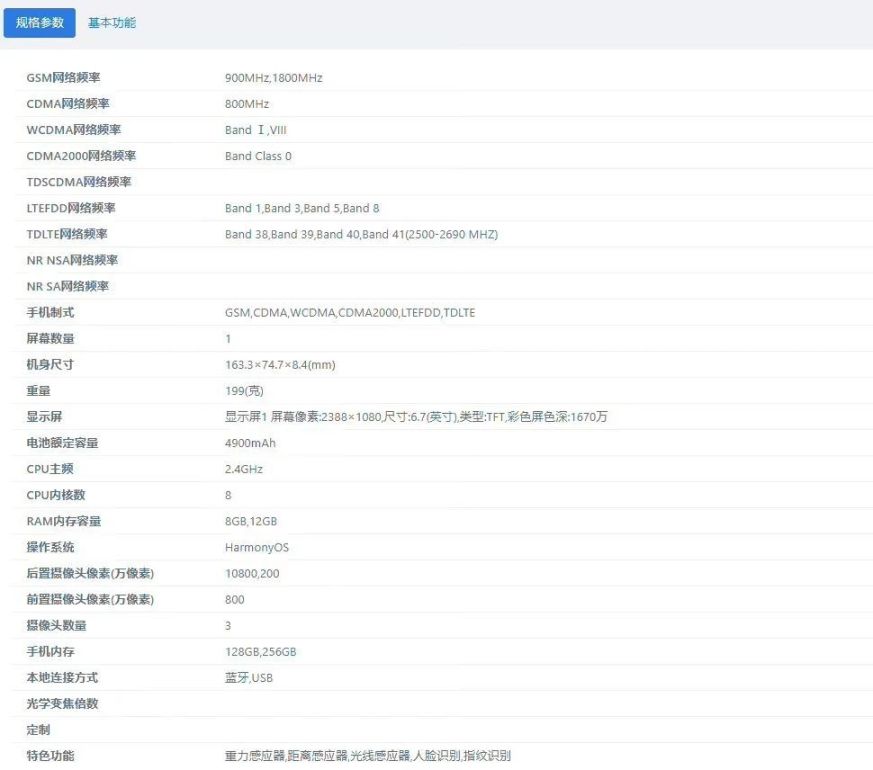Screen dimensions: 873x770
Task: Click the NR NSA网络频率 label
Action: (x=72, y=261)
